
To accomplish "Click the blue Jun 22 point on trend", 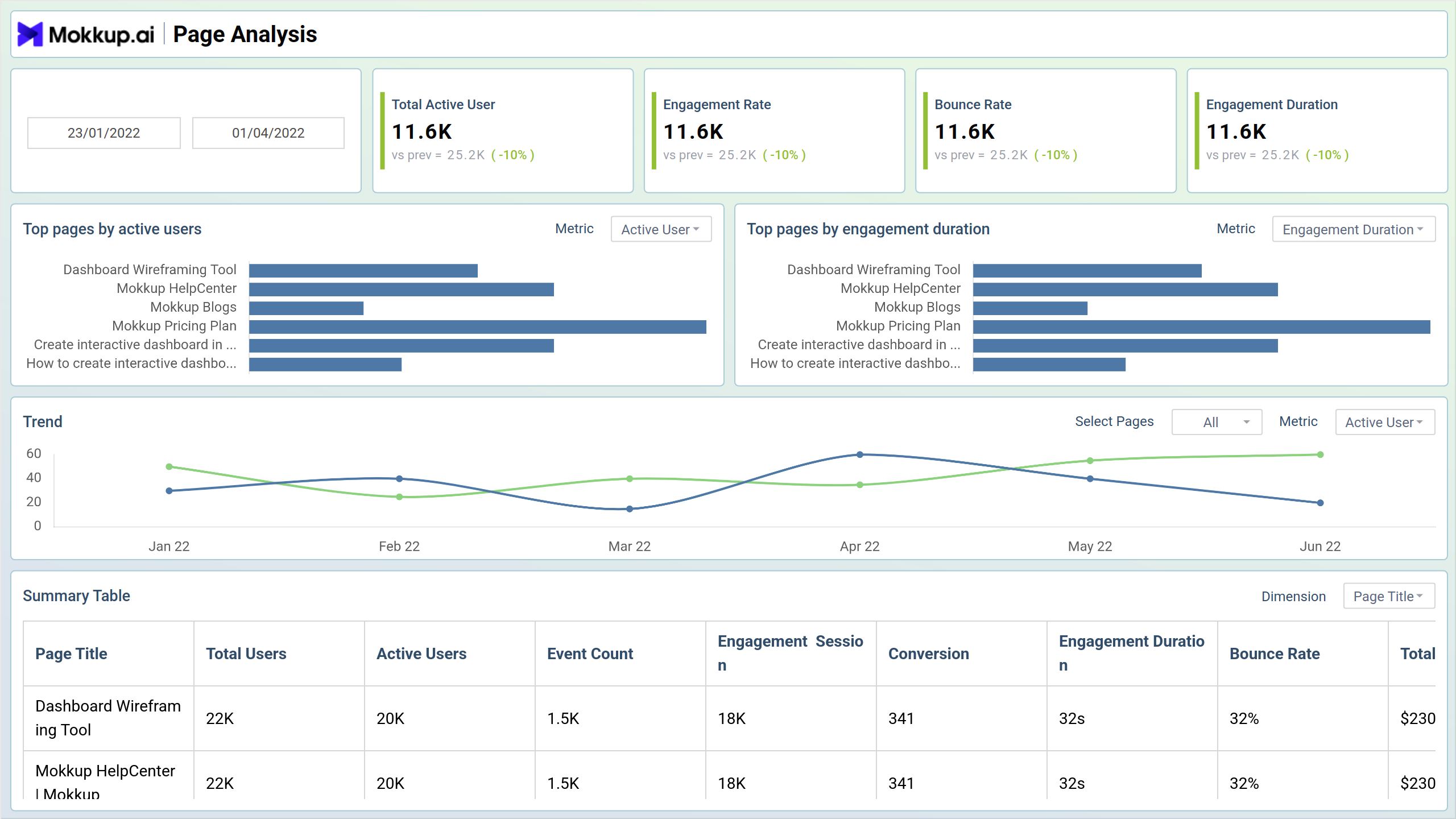I will pos(1320,503).
